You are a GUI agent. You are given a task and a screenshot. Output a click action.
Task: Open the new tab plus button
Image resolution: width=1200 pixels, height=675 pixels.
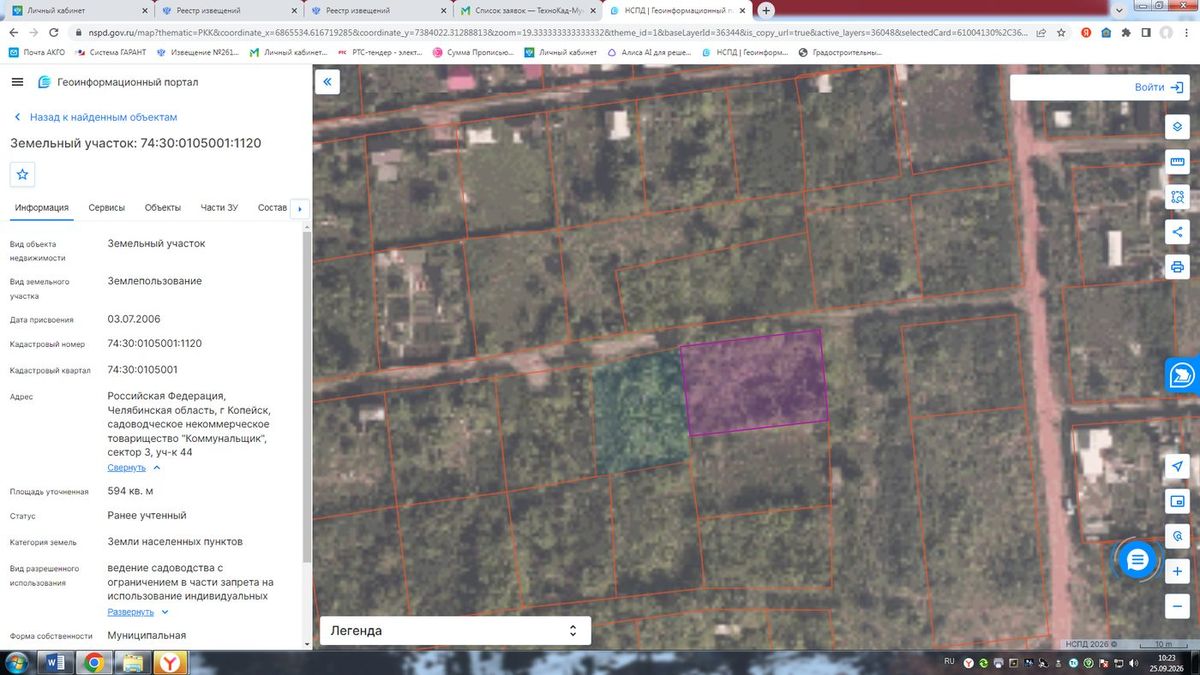pyautogui.click(x=766, y=10)
